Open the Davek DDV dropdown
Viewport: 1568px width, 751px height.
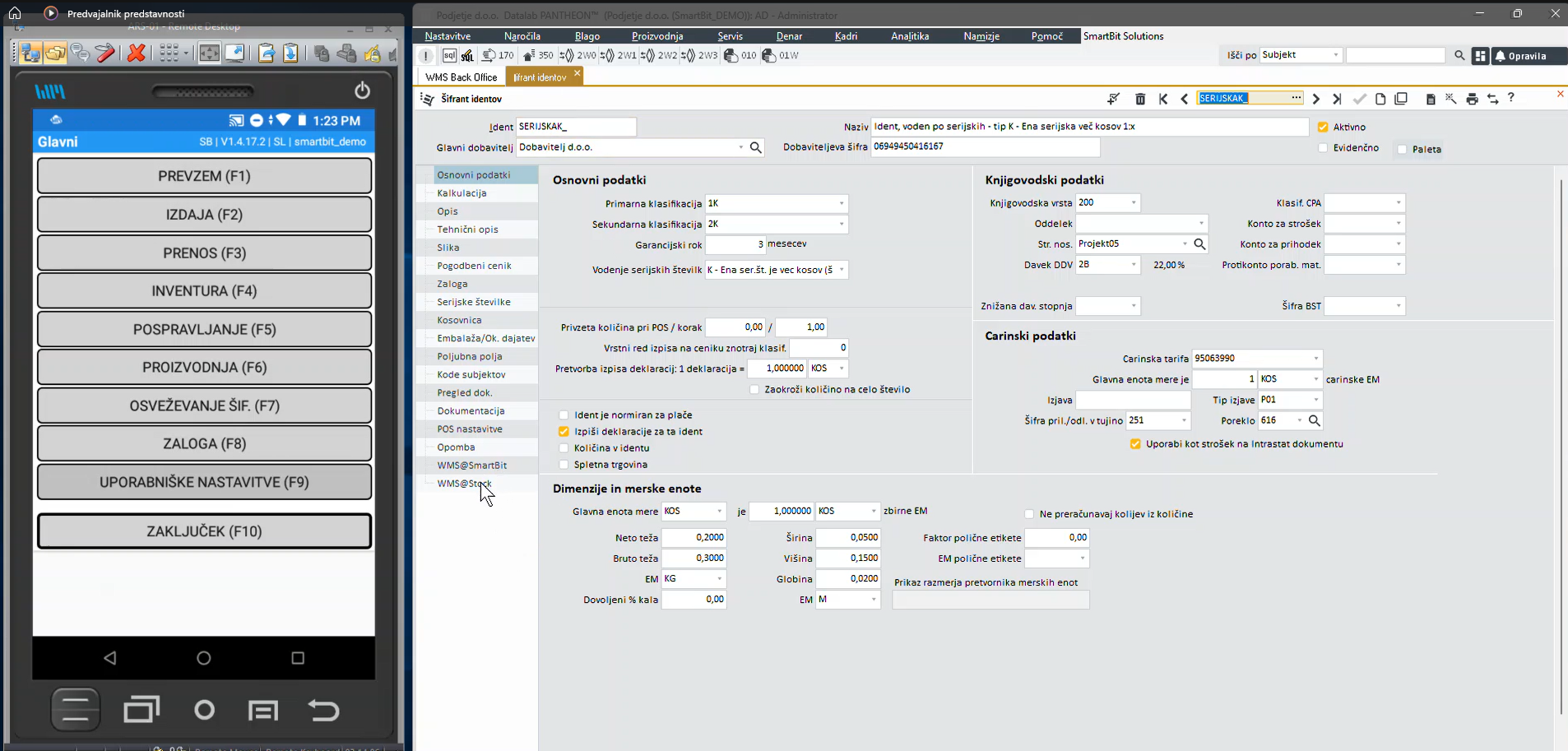[x=1133, y=265]
